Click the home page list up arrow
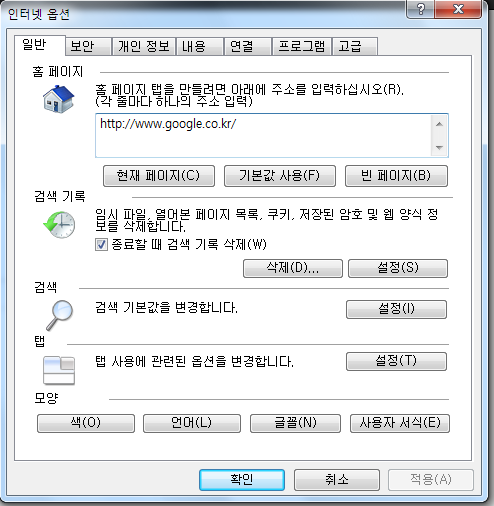Image resolution: width=494 pixels, height=506 pixels. pos(439,124)
